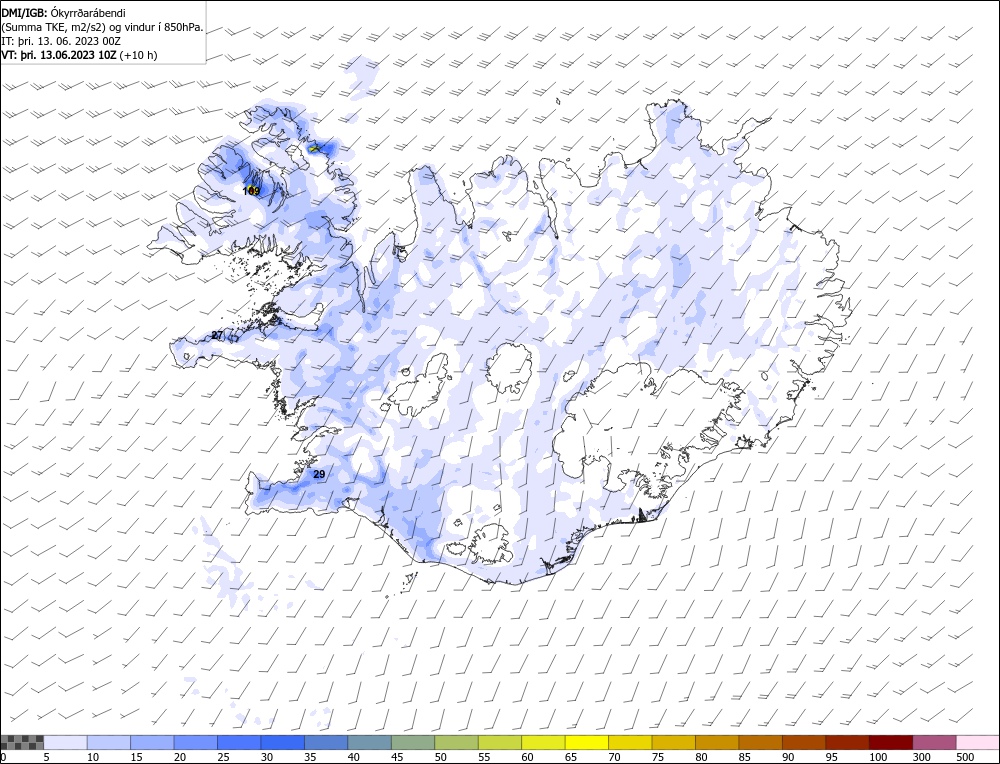Click the '60' legend scale label
Image resolution: width=1000 pixels, height=764 pixels.
[527, 757]
